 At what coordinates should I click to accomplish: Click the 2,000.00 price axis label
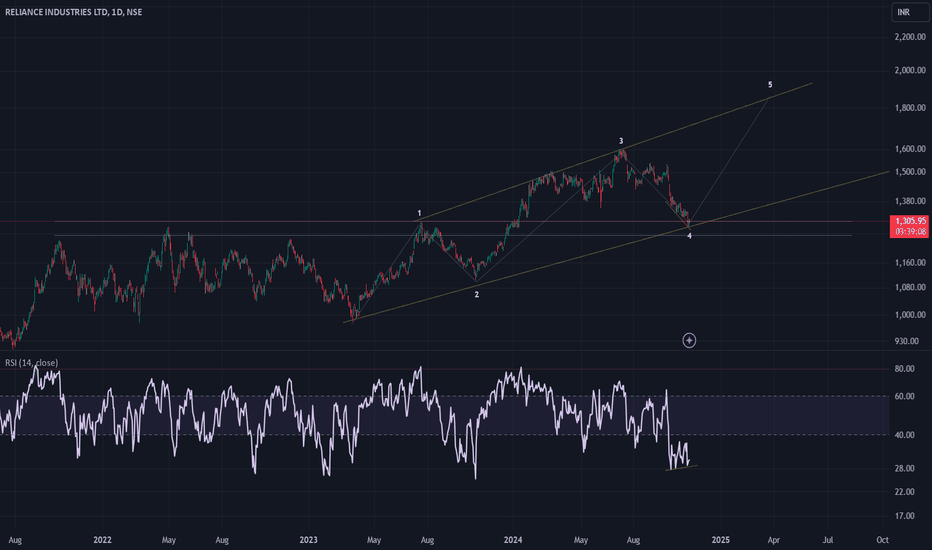pos(910,70)
